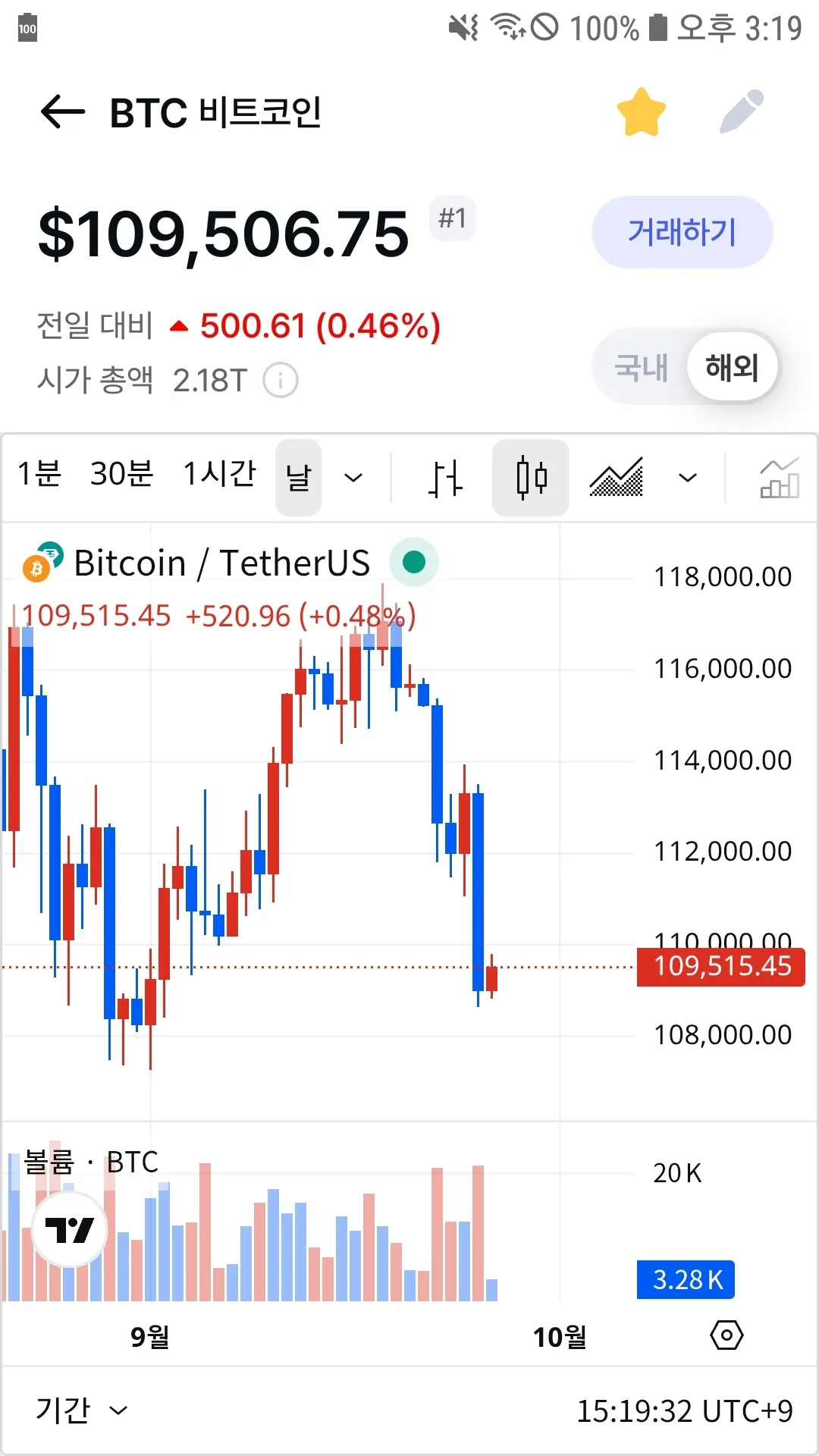Select the 30분 interval tab

click(x=121, y=475)
